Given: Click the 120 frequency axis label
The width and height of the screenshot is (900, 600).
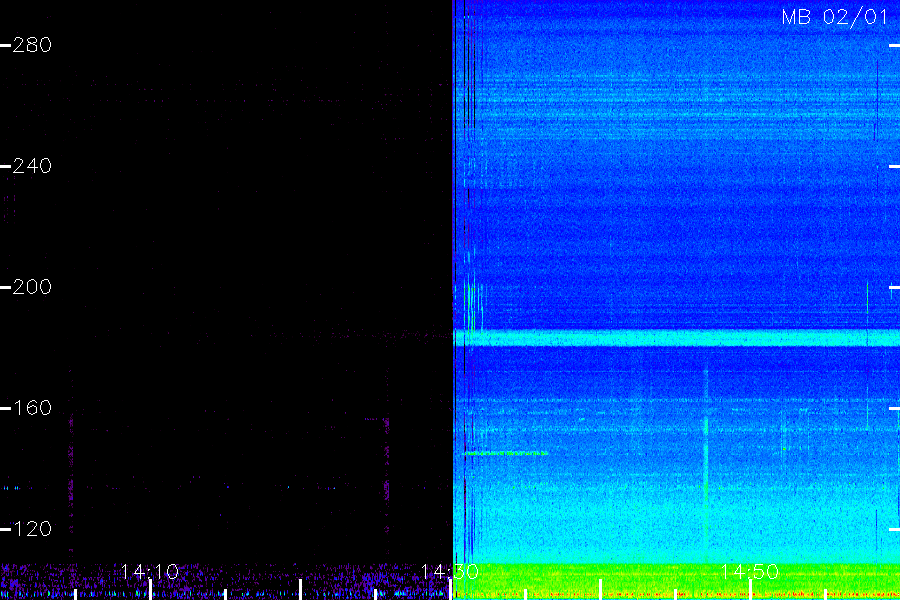Looking at the screenshot, I should 32,529.
